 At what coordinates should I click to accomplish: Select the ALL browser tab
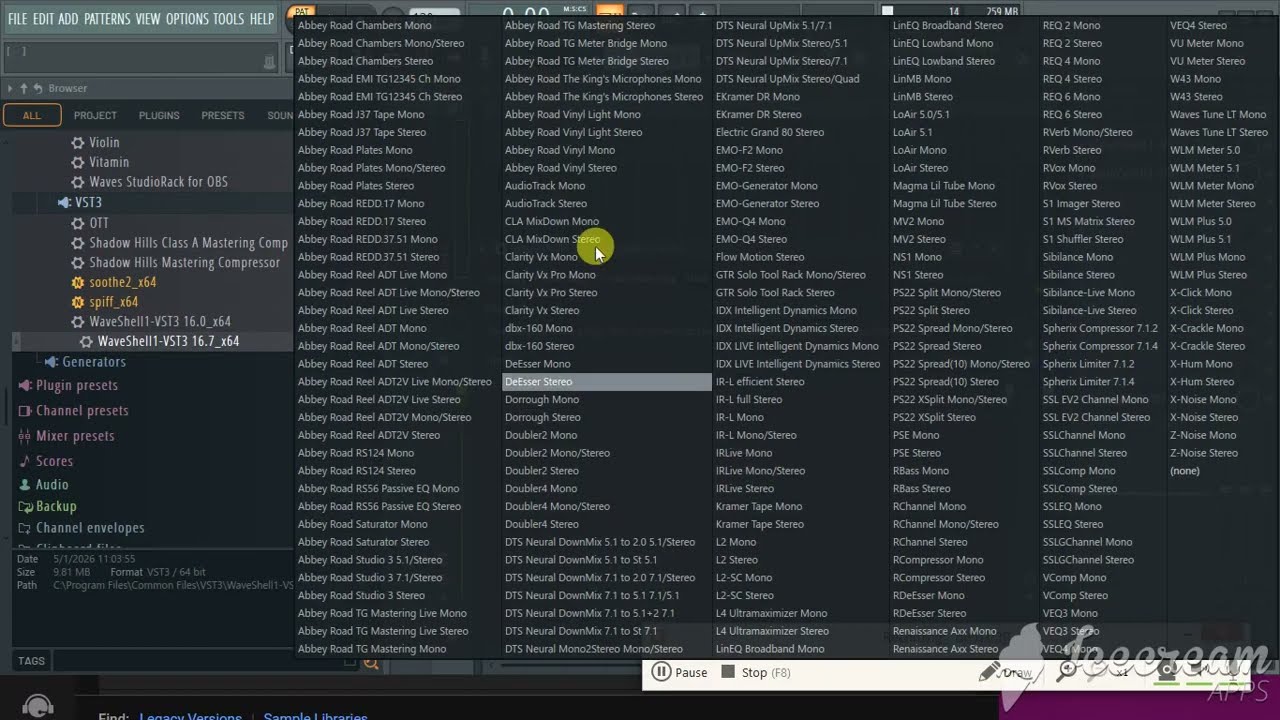pos(32,115)
